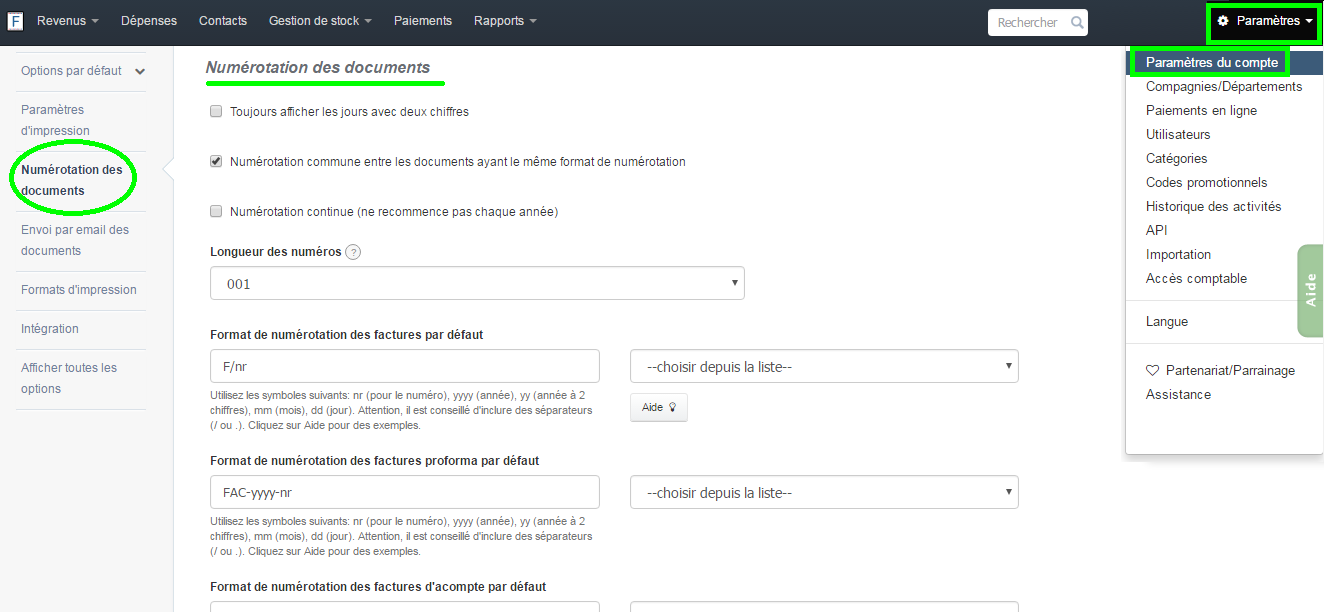
Task: Open the Revenus menu
Action: (67, 21)
